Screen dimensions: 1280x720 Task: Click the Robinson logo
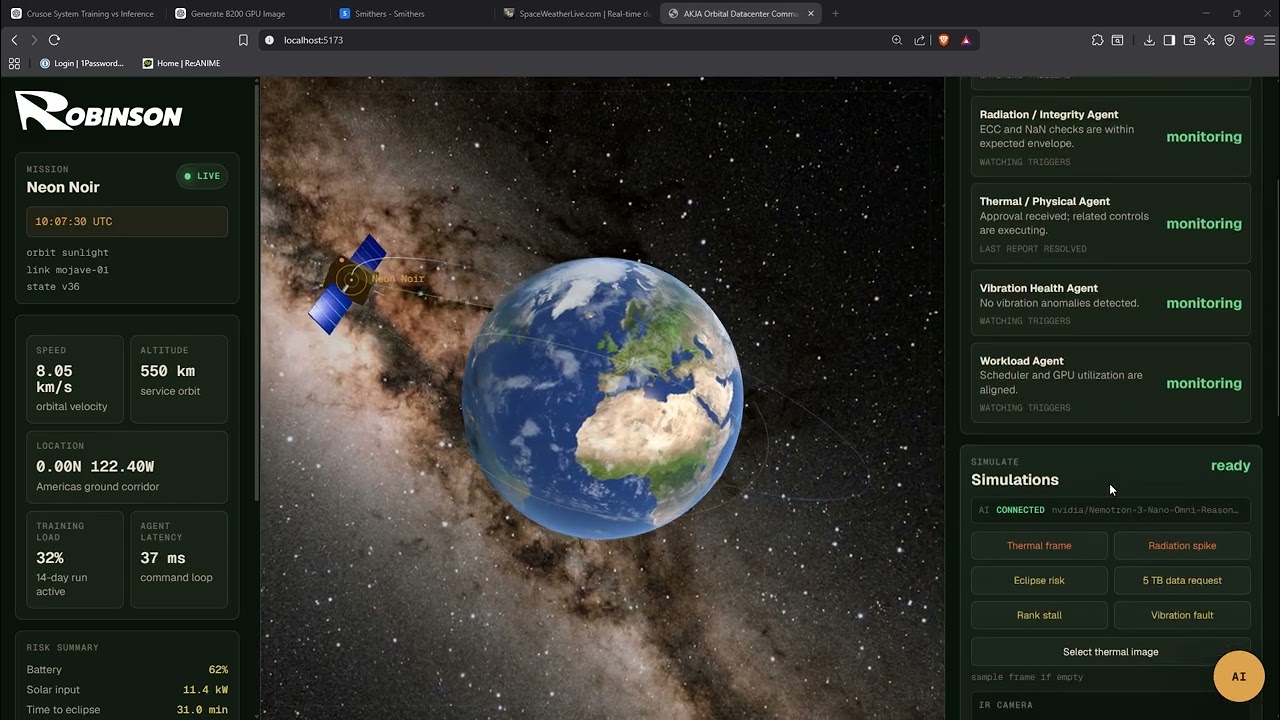pos(98,111)
